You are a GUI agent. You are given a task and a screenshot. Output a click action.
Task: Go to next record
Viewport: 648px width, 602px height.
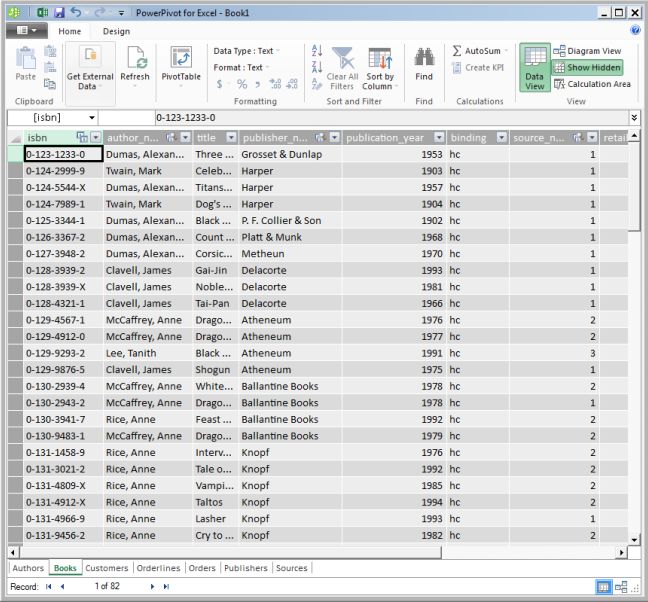152,586
